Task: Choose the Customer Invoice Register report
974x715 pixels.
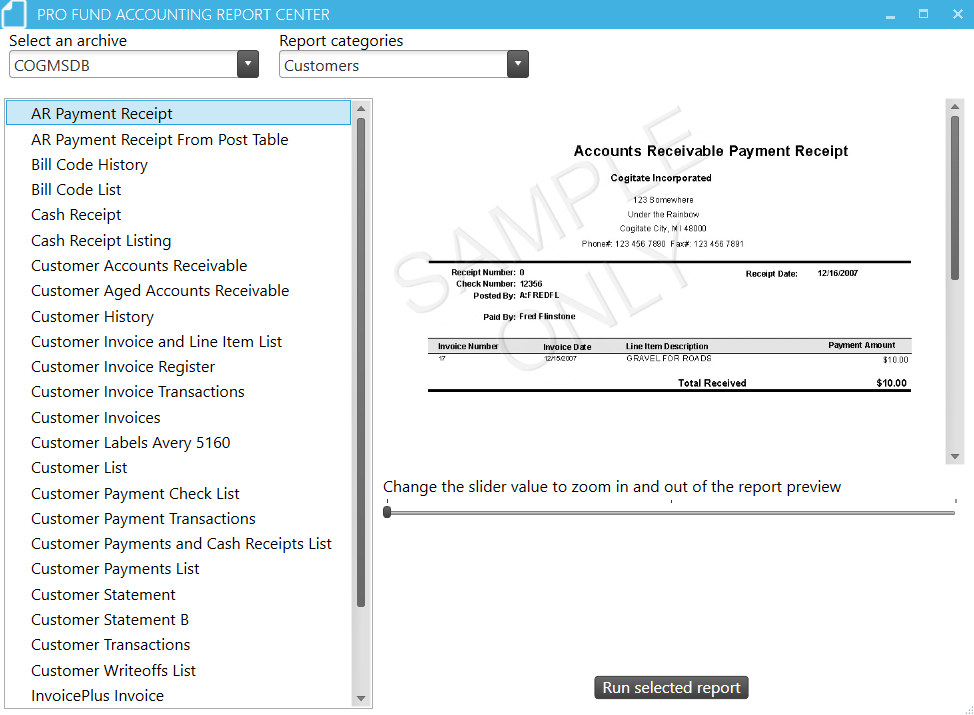Action: click(x=123, y=367)
